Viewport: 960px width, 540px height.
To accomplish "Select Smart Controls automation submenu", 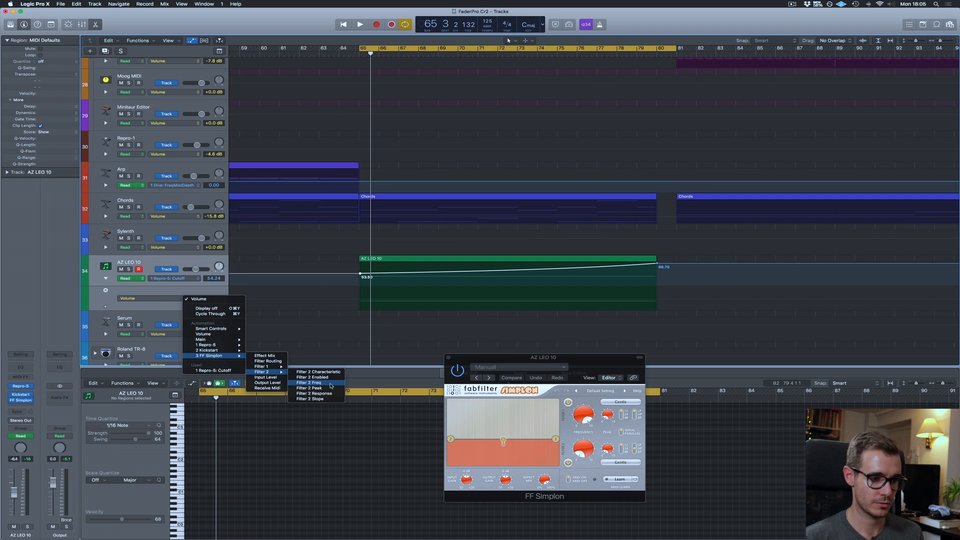I will [214, 329].
